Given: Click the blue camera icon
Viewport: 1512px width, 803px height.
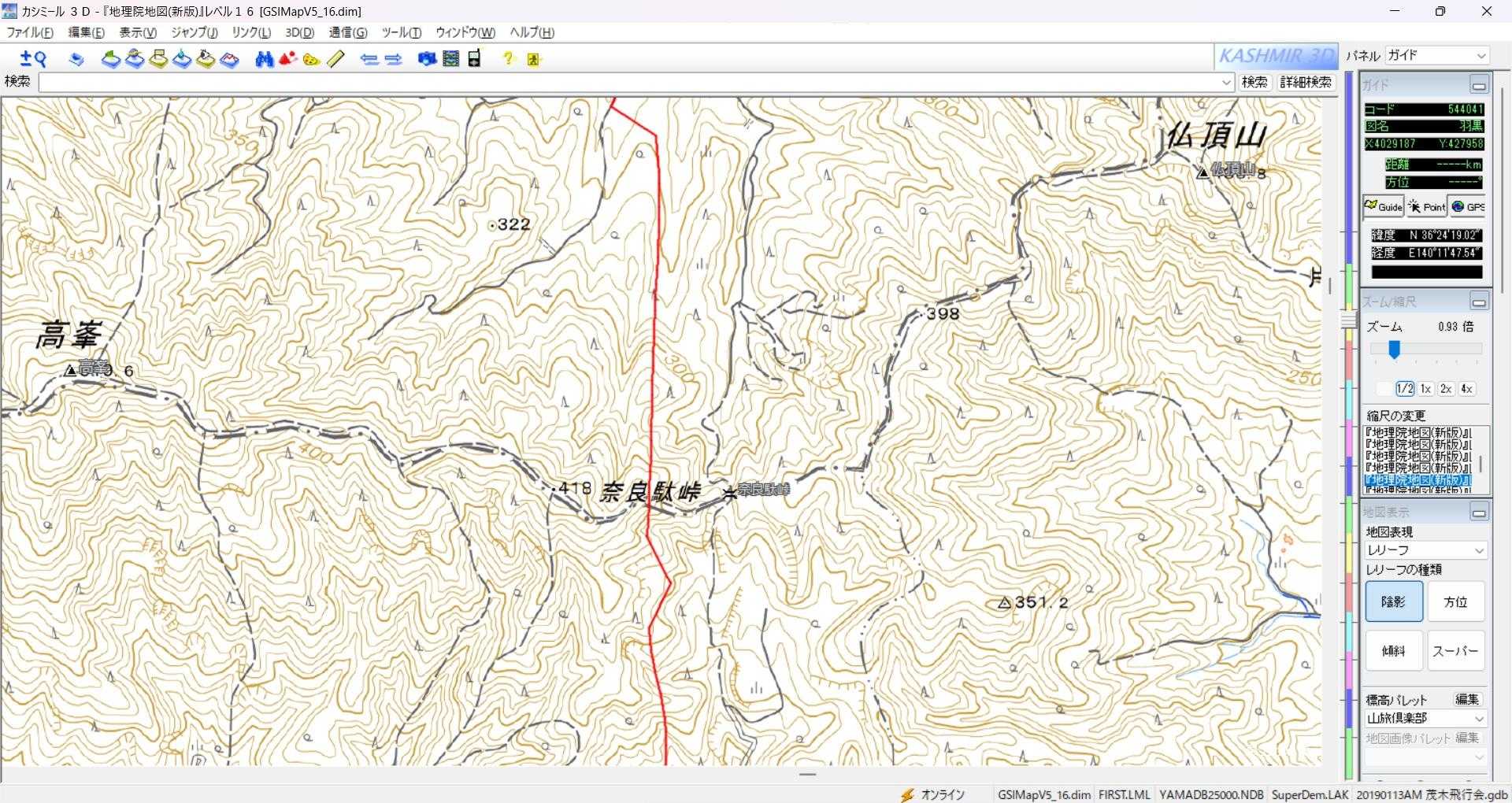Looking at the screenshot, I should point(427,59).
